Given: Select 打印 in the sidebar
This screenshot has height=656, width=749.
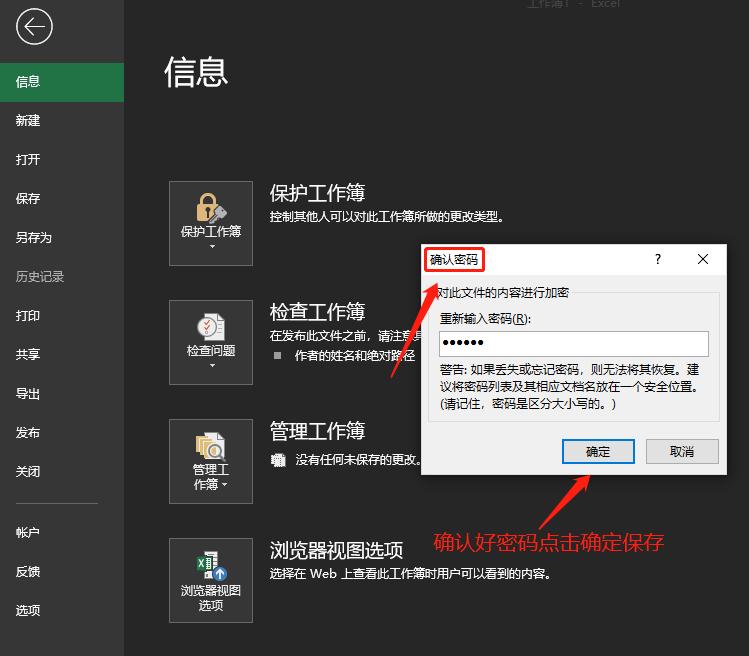Looking at the screenshot, I should coord(62,316).
